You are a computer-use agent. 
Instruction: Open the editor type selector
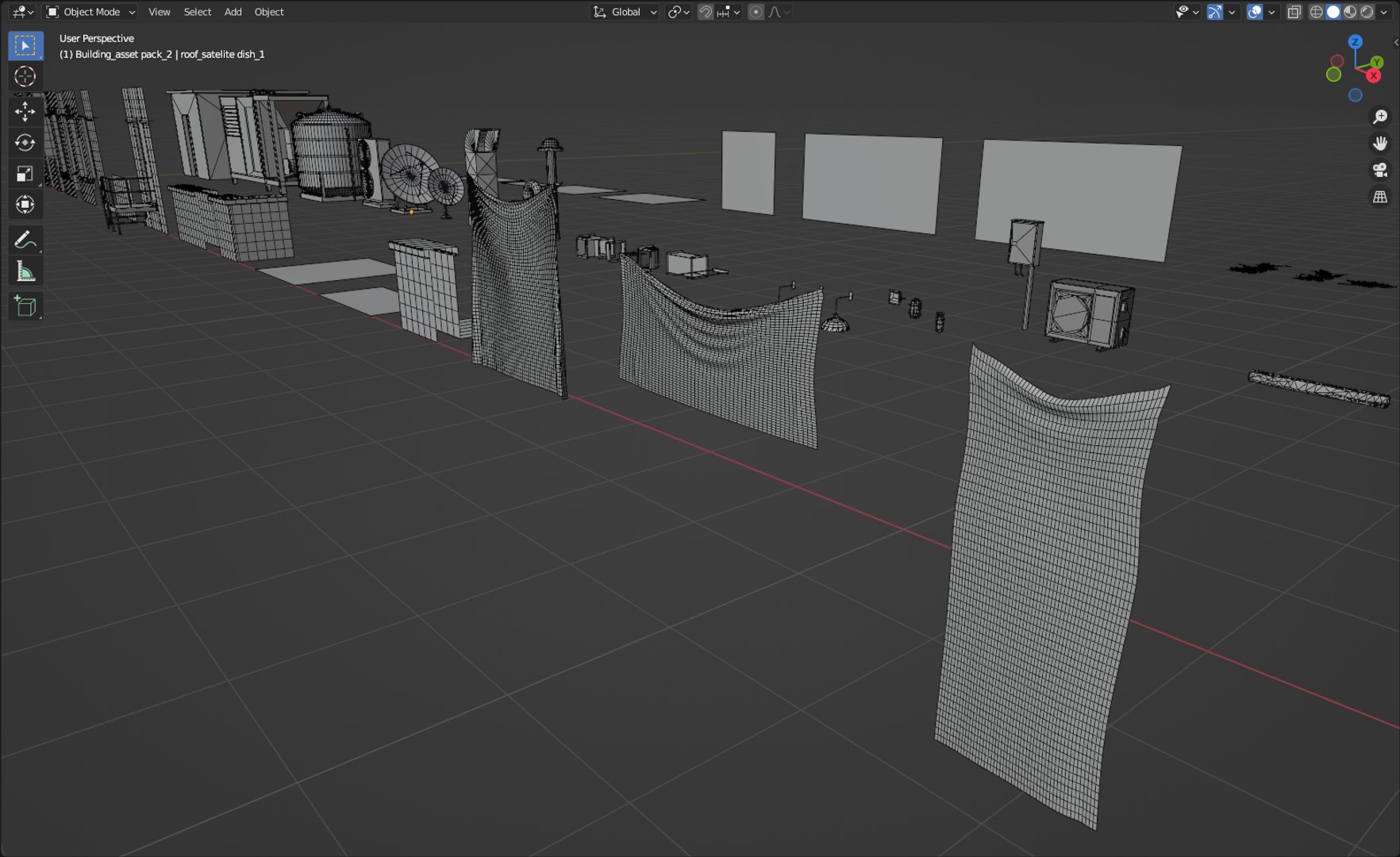[22, 12]
